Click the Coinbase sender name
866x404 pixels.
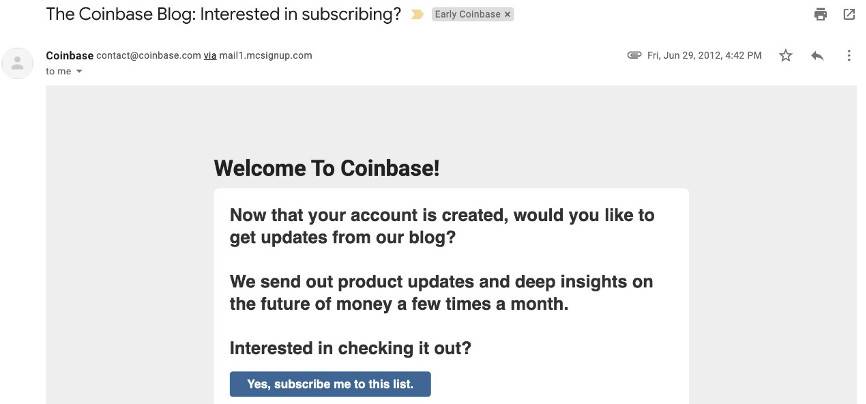(x=69, y=55)
